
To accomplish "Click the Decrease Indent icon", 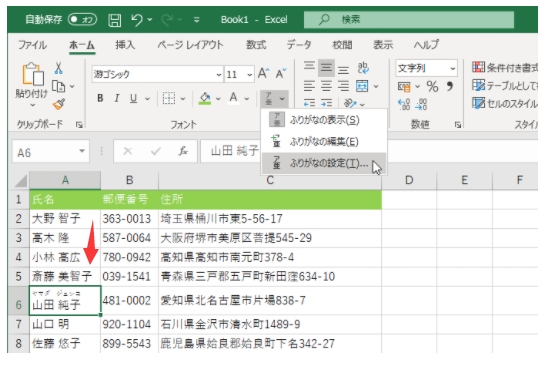I will 309,103.
